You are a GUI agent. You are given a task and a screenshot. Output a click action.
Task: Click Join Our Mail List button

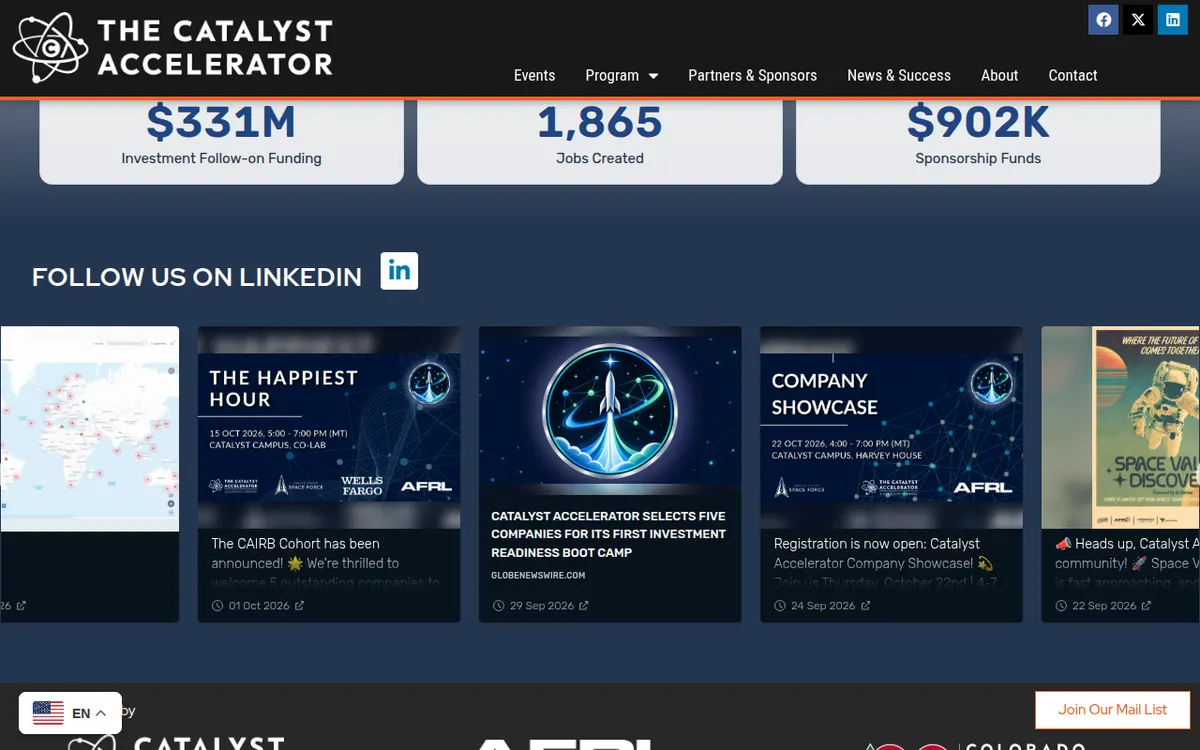coord(1112,710)
